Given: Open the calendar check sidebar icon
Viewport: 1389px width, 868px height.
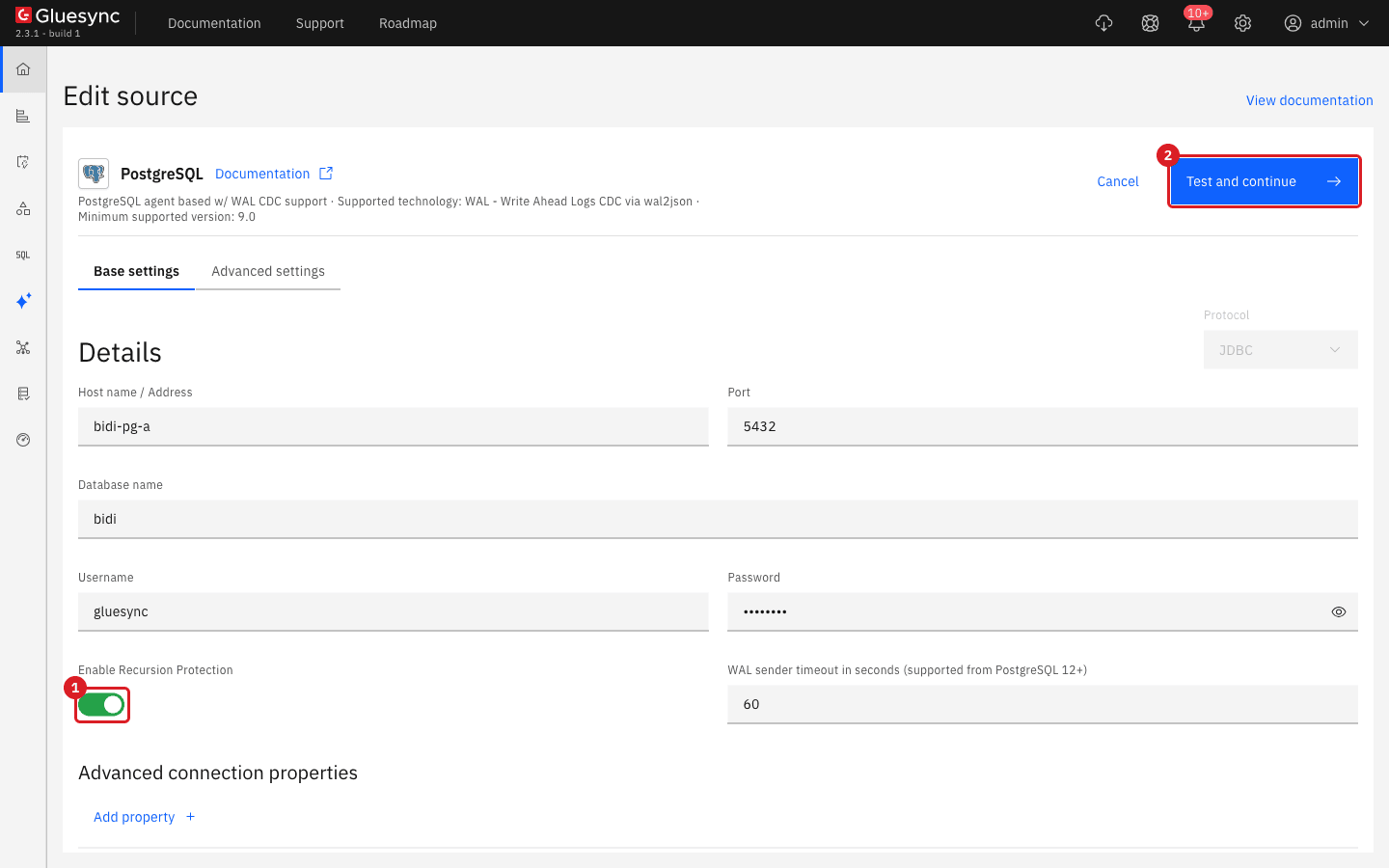Looking at the screenshot, I should pyautogui.click(x=23, y=162).
